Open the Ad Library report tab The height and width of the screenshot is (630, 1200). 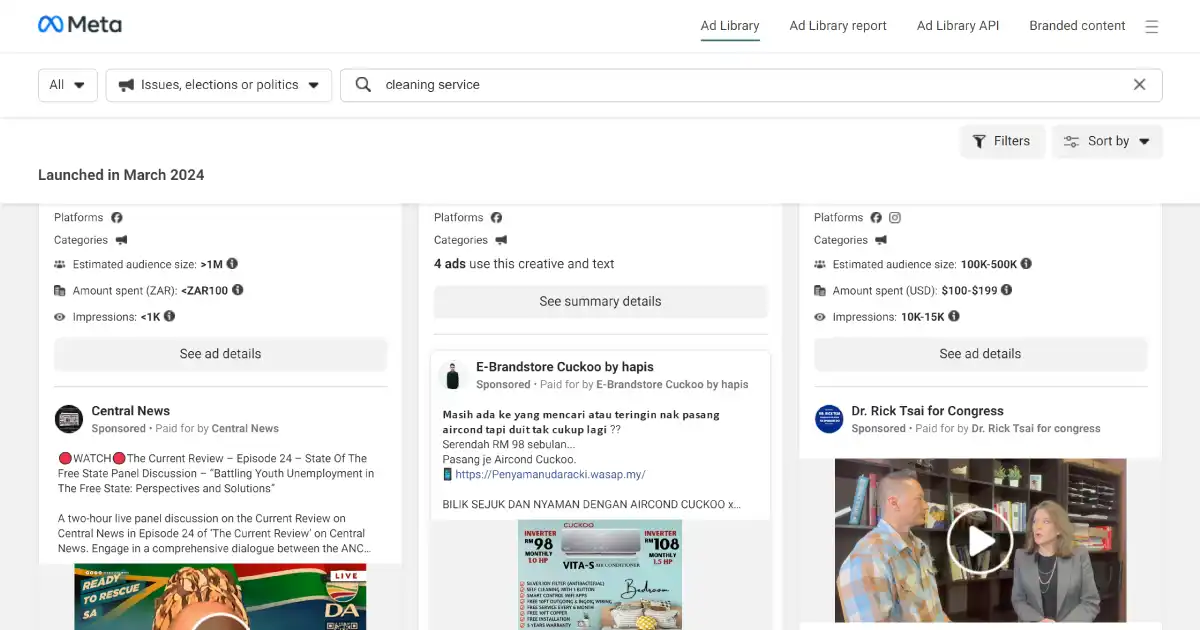click(838, 26)
